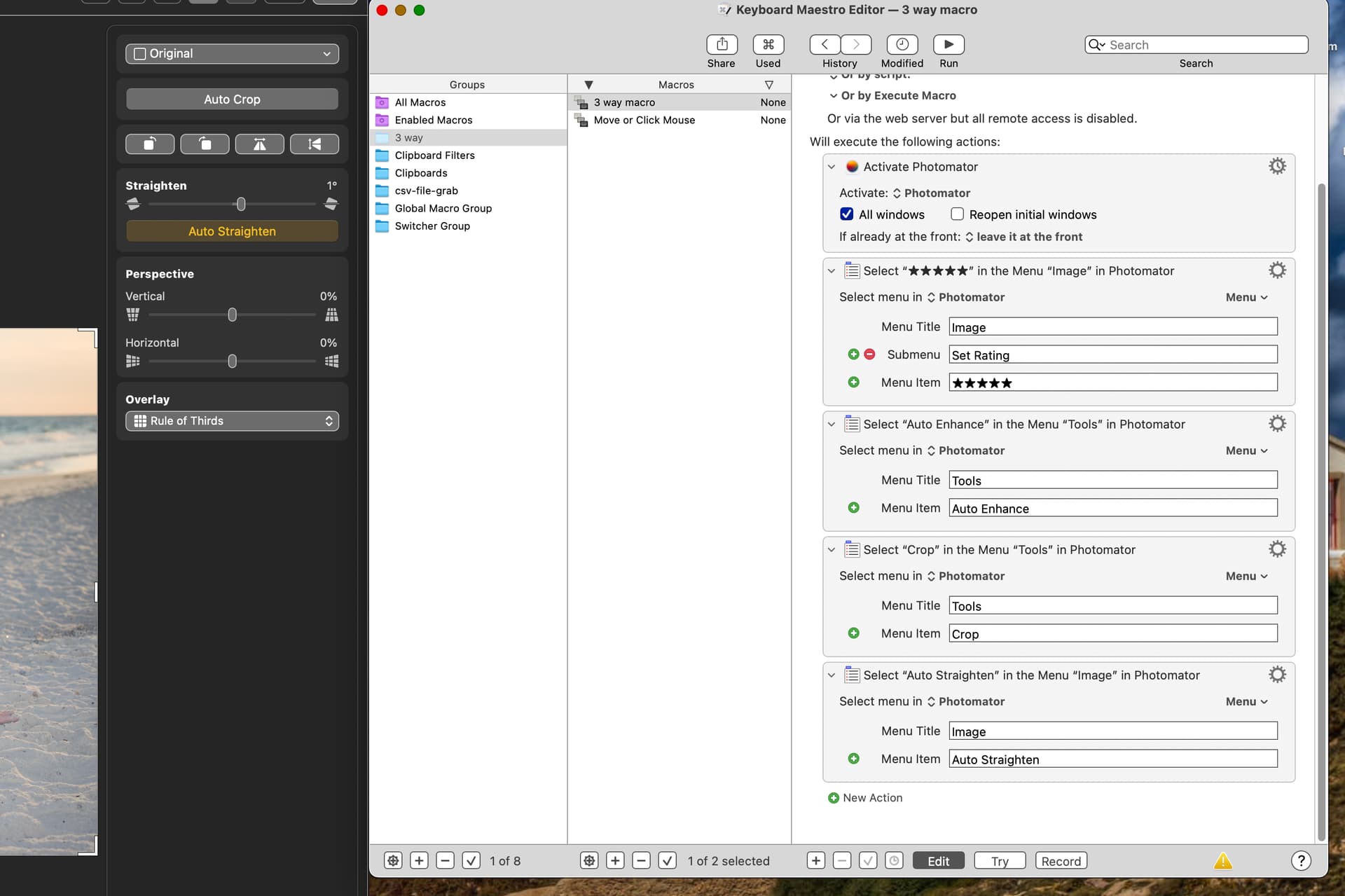
Task: Open gear menu for Auto Enhance action
Action: [1277, 424]
